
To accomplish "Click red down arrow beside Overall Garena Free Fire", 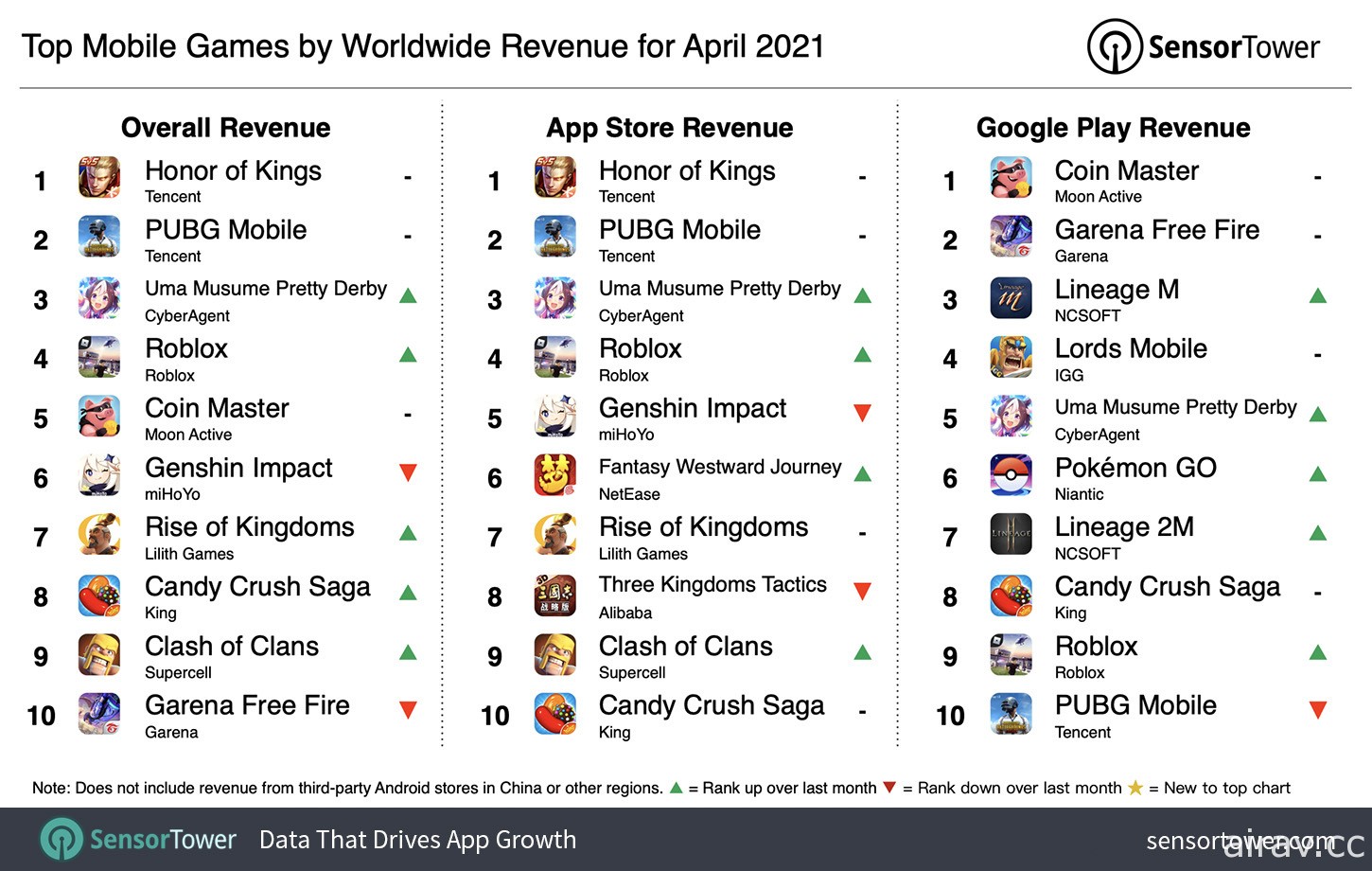I will tap(408, 710).
